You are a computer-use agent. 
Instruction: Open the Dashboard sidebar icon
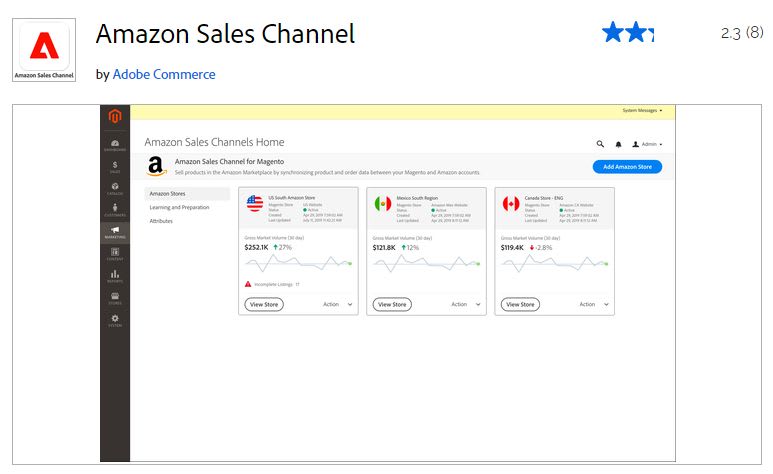tap(115, 145)
